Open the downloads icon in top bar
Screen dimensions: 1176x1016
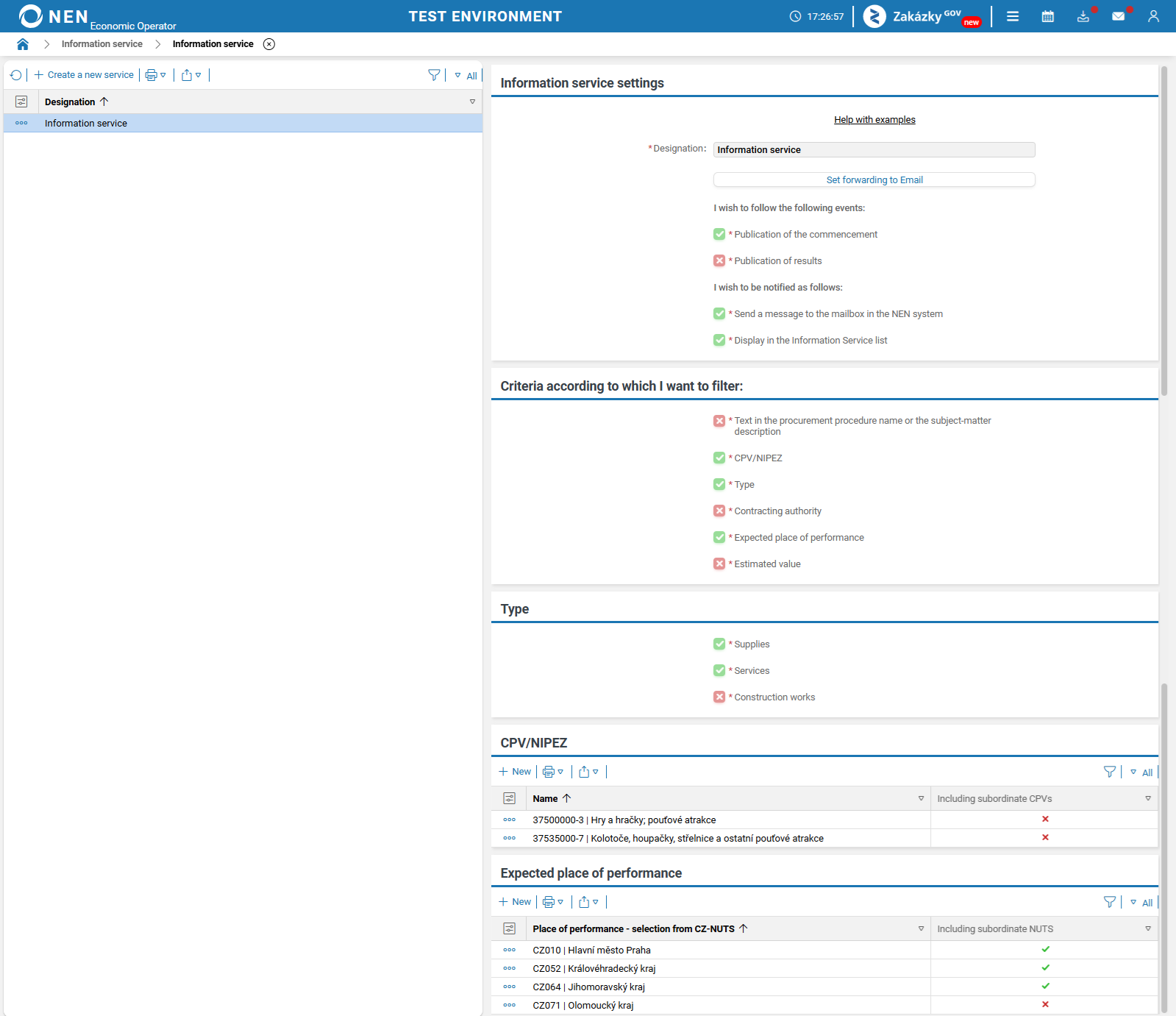pos(1083,16)
